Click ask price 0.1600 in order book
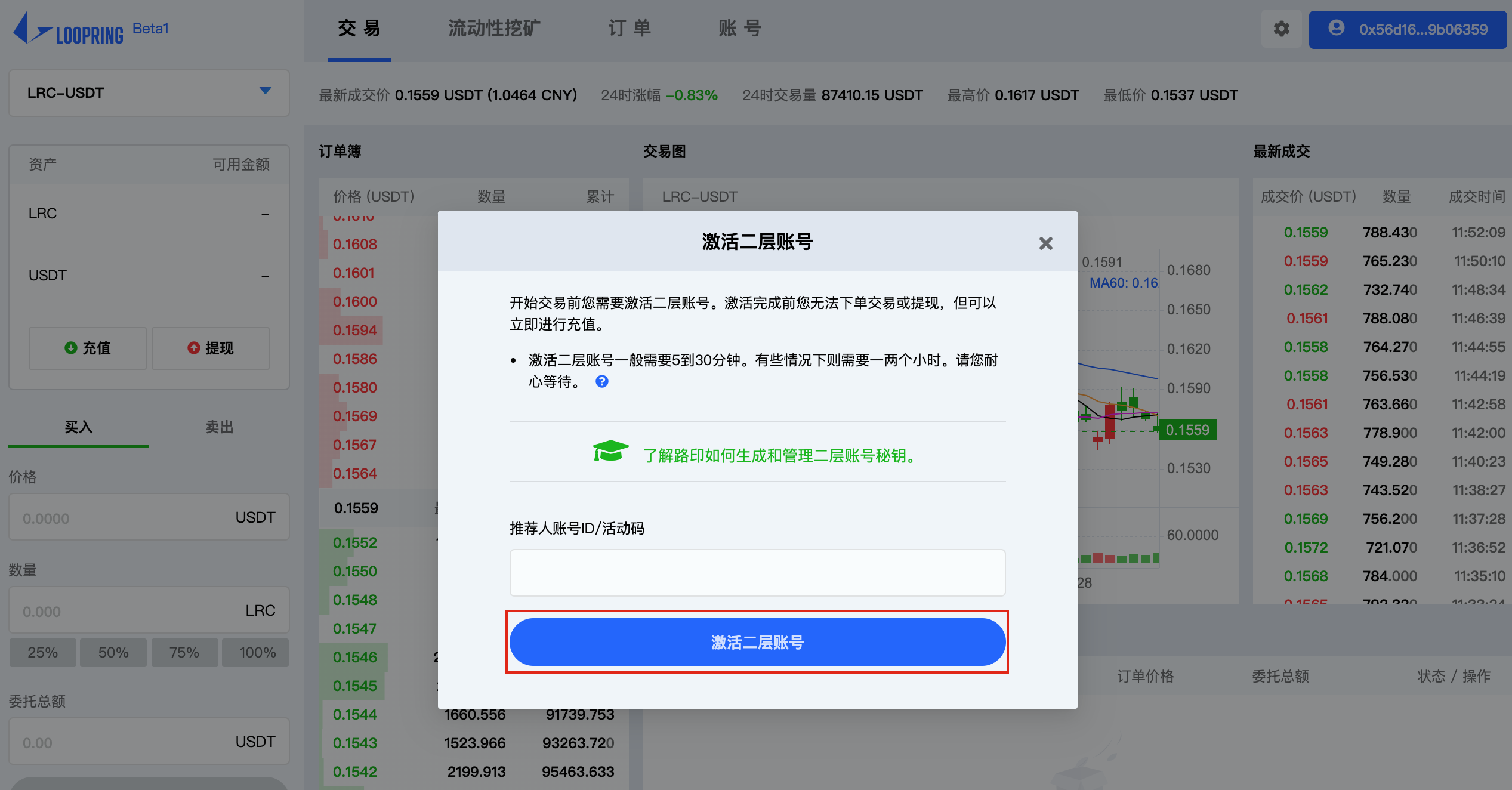1512x790 pixels. [355, 301]
